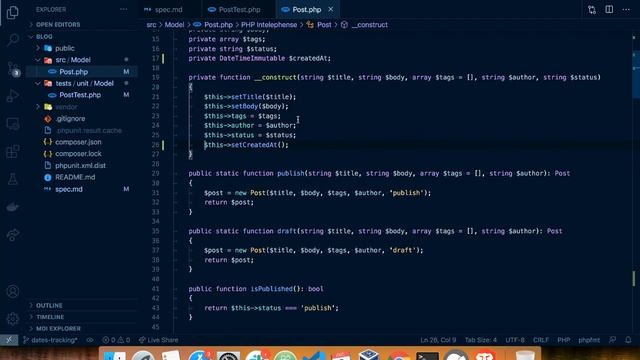Change PHP language mode
This screenshot has height=360, width=640.
tap(564, 340)
